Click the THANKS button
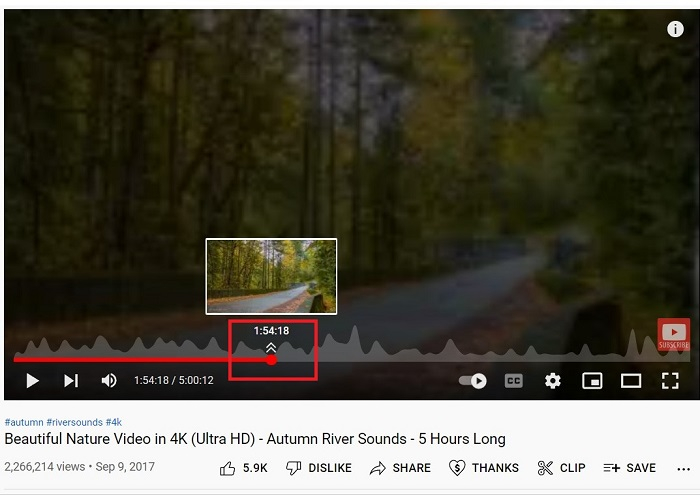 [x=483, y=468]
